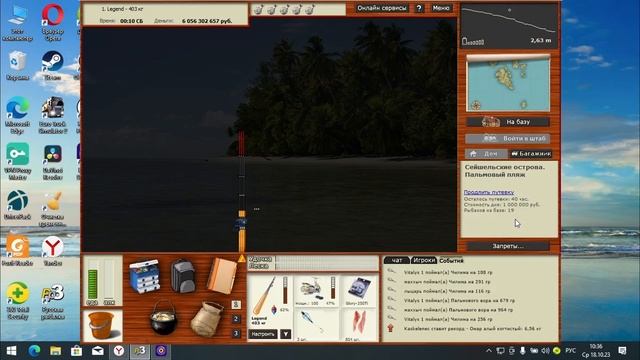Select the Legend fishing rod slot
Image resolution: width=640 pixels, height=360 pixels.
tap(269, 301)
